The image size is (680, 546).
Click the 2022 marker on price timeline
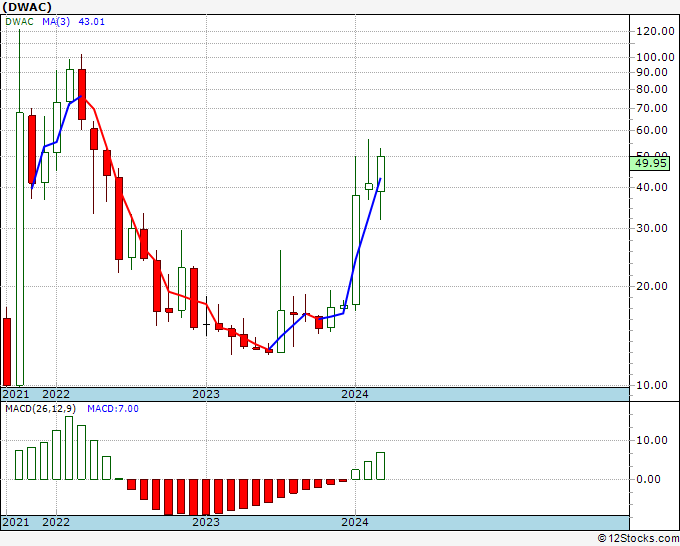56,394
